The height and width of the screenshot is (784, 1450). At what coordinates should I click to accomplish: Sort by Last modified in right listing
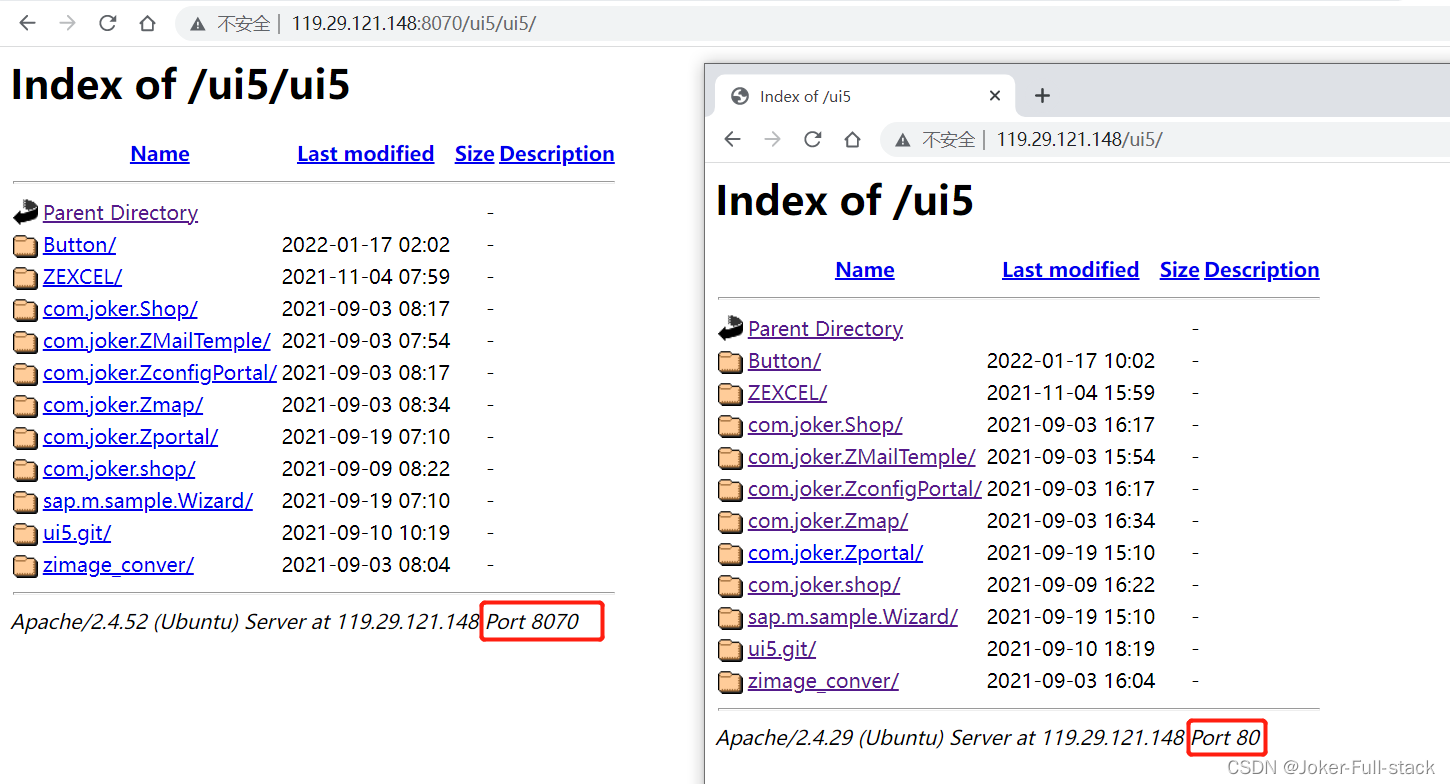1070,270
